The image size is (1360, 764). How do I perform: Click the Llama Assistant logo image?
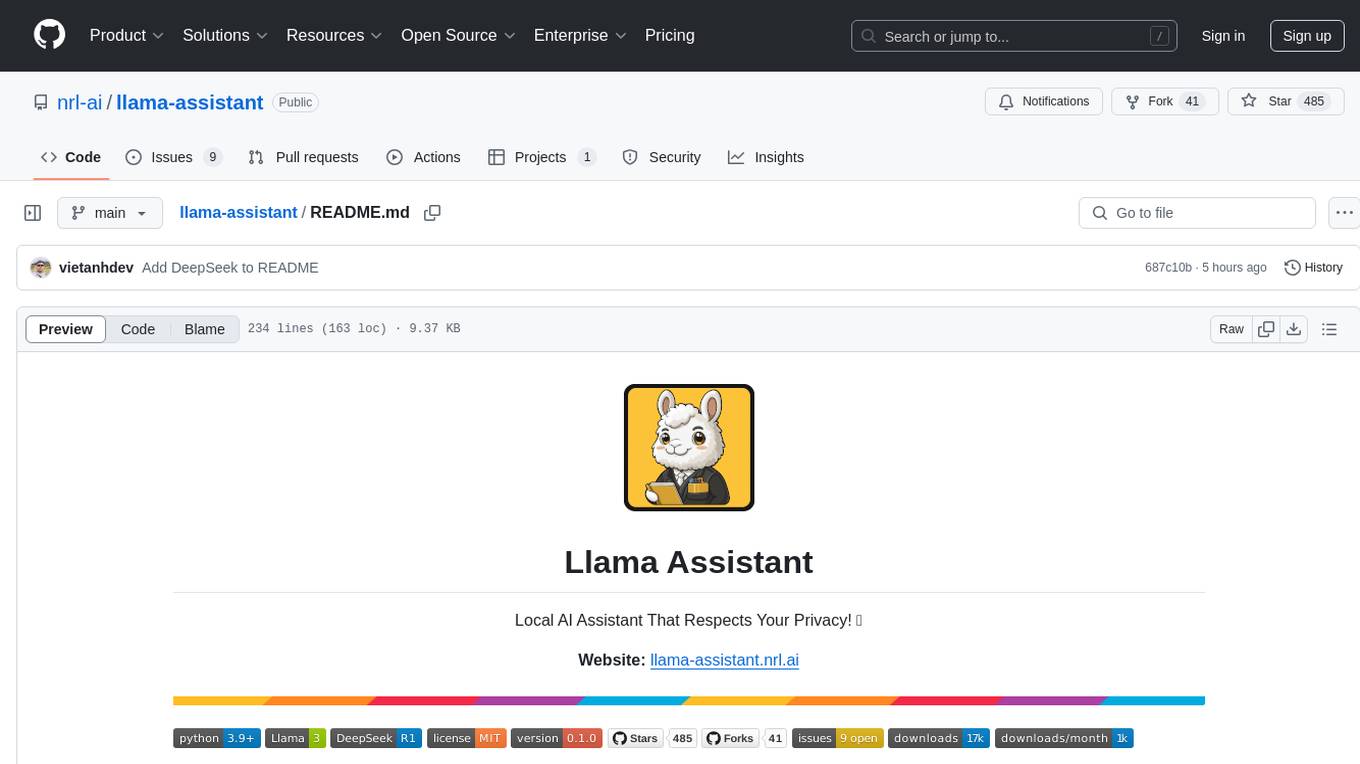pos(689,447)
